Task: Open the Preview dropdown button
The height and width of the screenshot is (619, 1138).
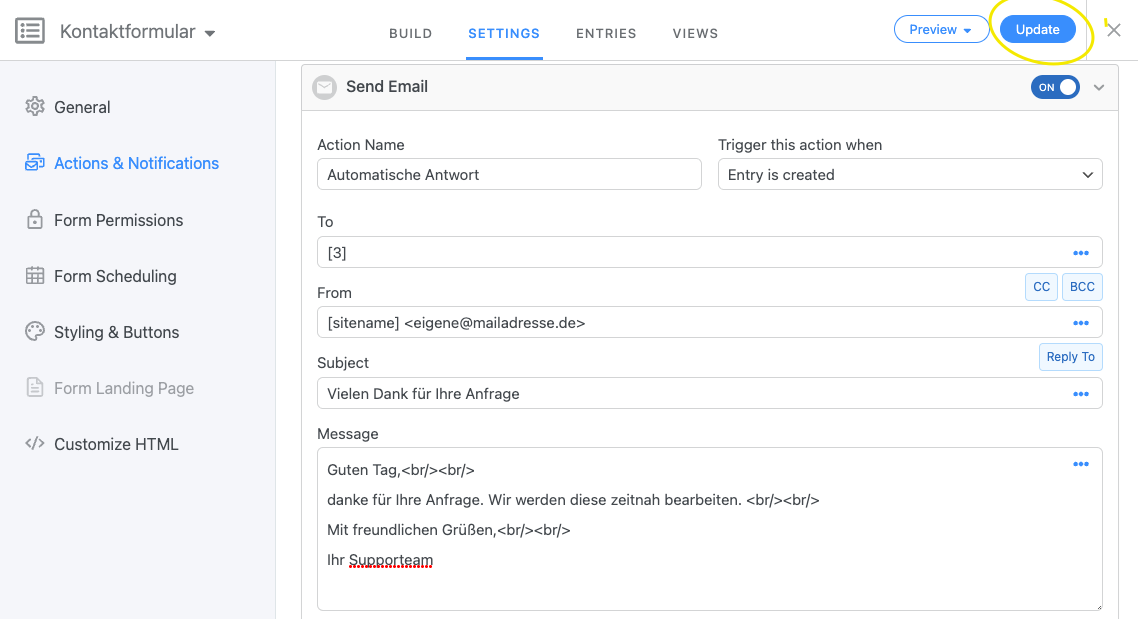Action: pos(941,30)
